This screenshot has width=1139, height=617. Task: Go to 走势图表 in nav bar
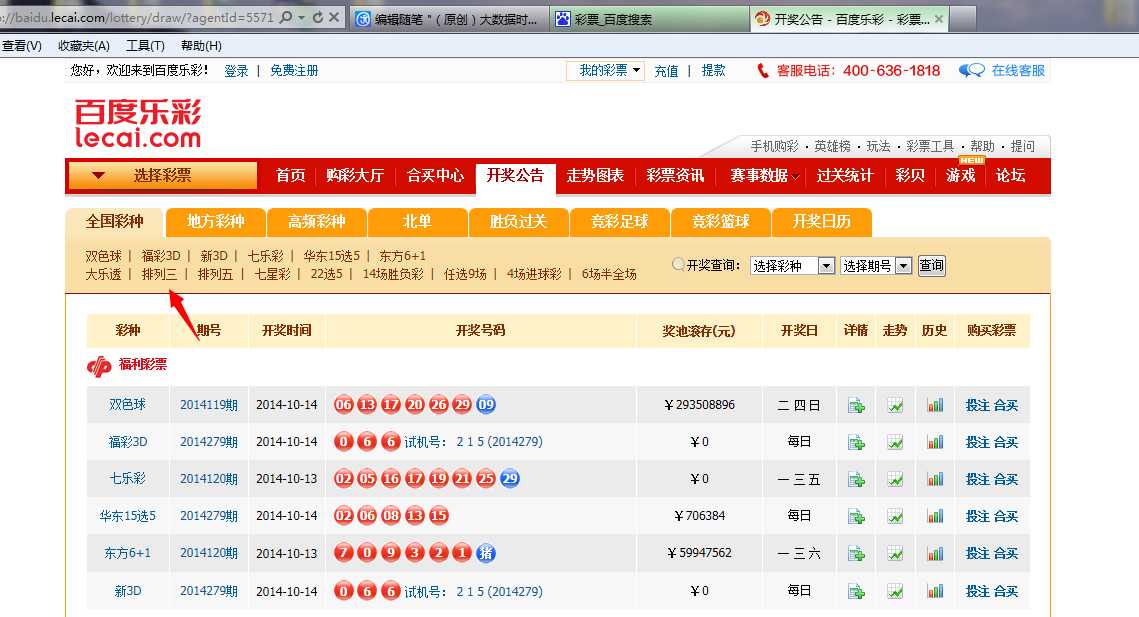coord(595,175)
